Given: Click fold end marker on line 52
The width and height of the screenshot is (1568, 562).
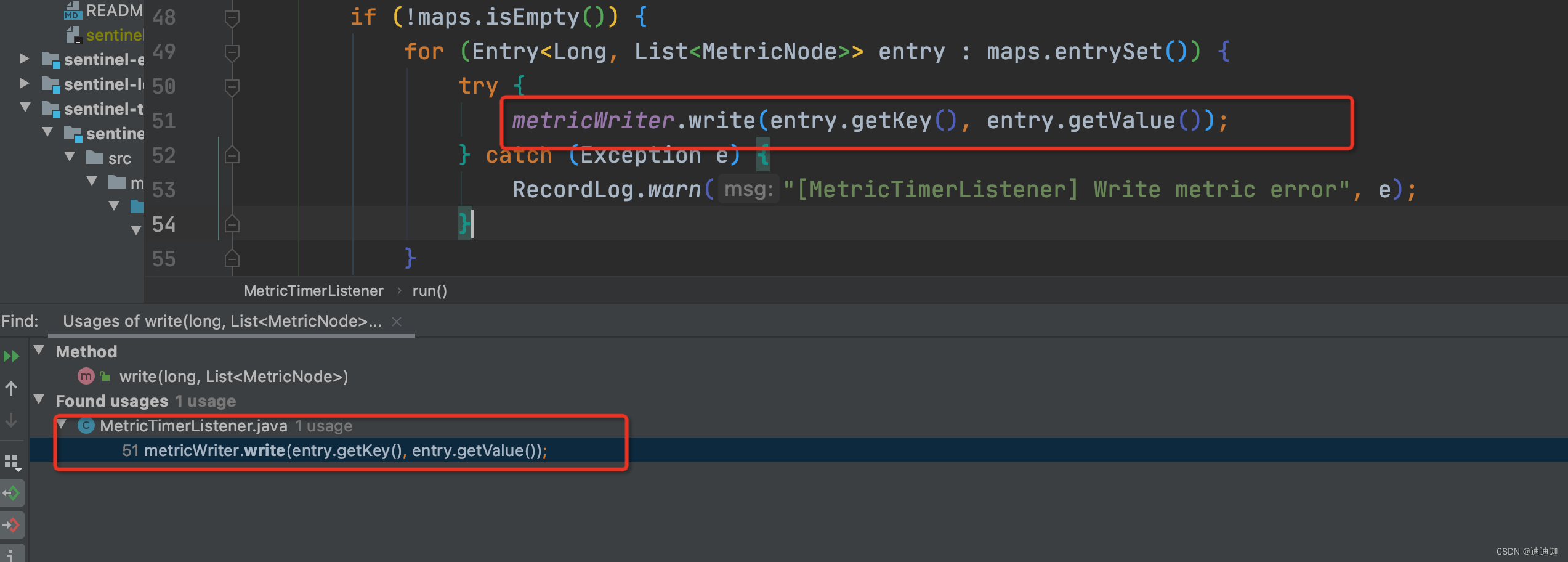Looking at the screenshot, I should [232, 155].
